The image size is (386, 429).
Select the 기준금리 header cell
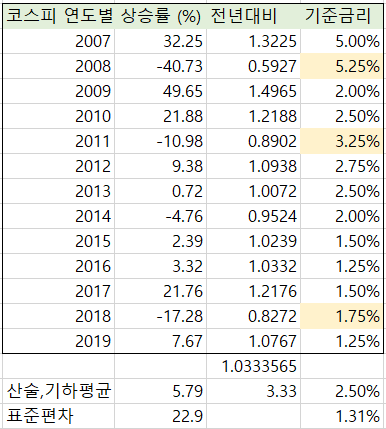pyautogui.click(x=341, y=16)
